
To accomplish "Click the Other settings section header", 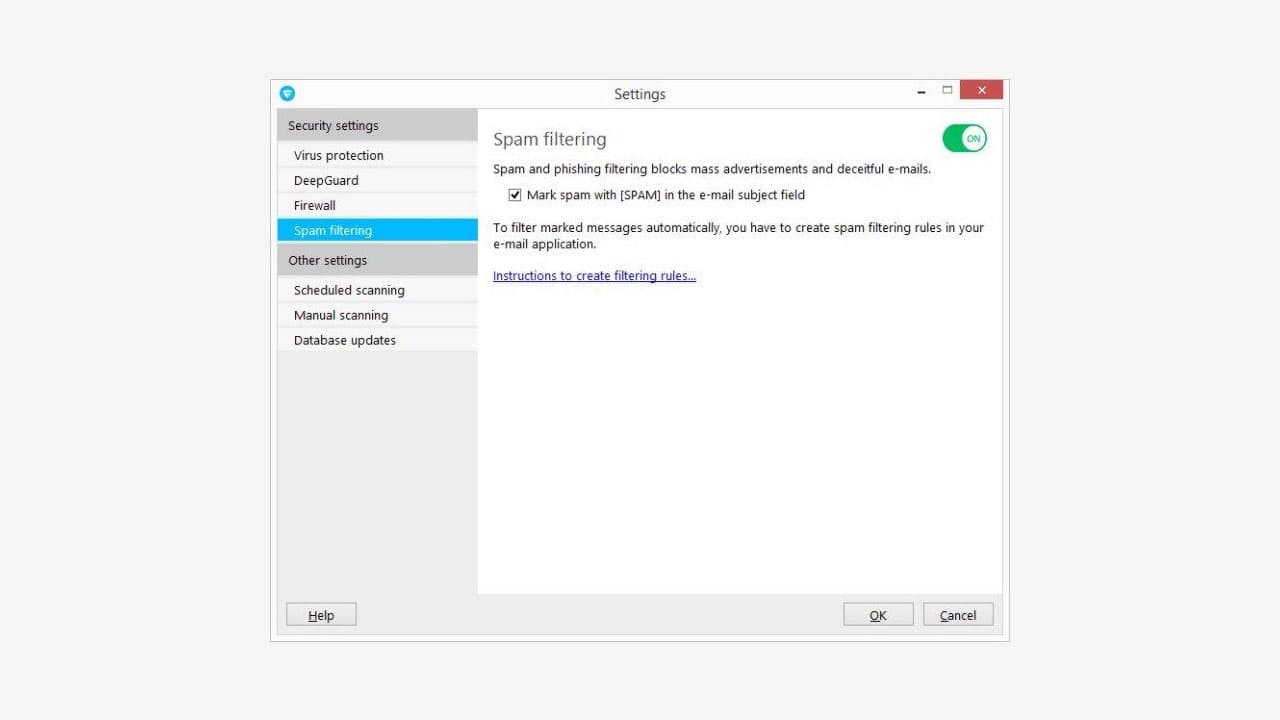I will pyautogui.click(x=327, y=260).
